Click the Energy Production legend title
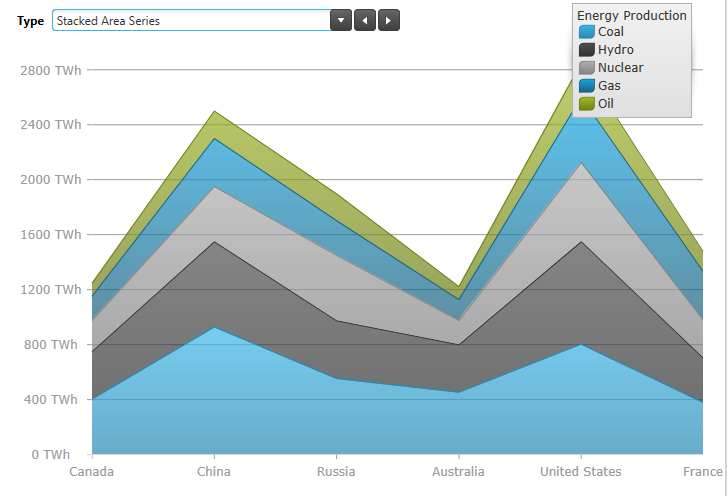The image size is (727, 496). tap(632, 15)
